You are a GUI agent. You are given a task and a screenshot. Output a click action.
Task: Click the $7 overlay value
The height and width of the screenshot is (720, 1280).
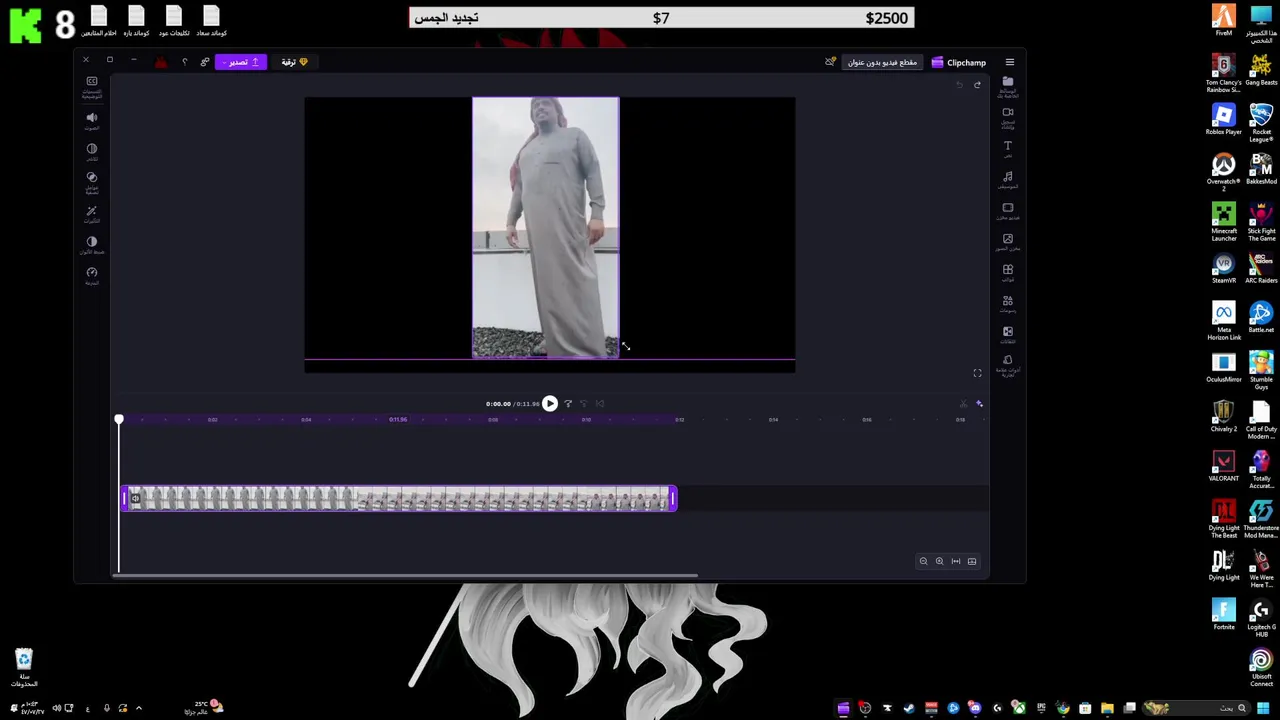pyautogui.click(x=661, y=18)
